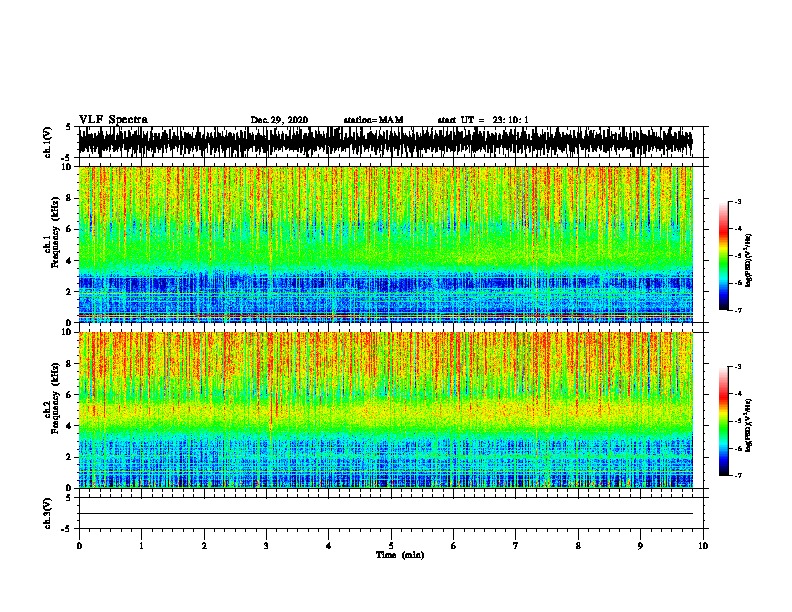792x612 pixels.
Task: Click the "station=MAM" header label
Action: (373, 120)
